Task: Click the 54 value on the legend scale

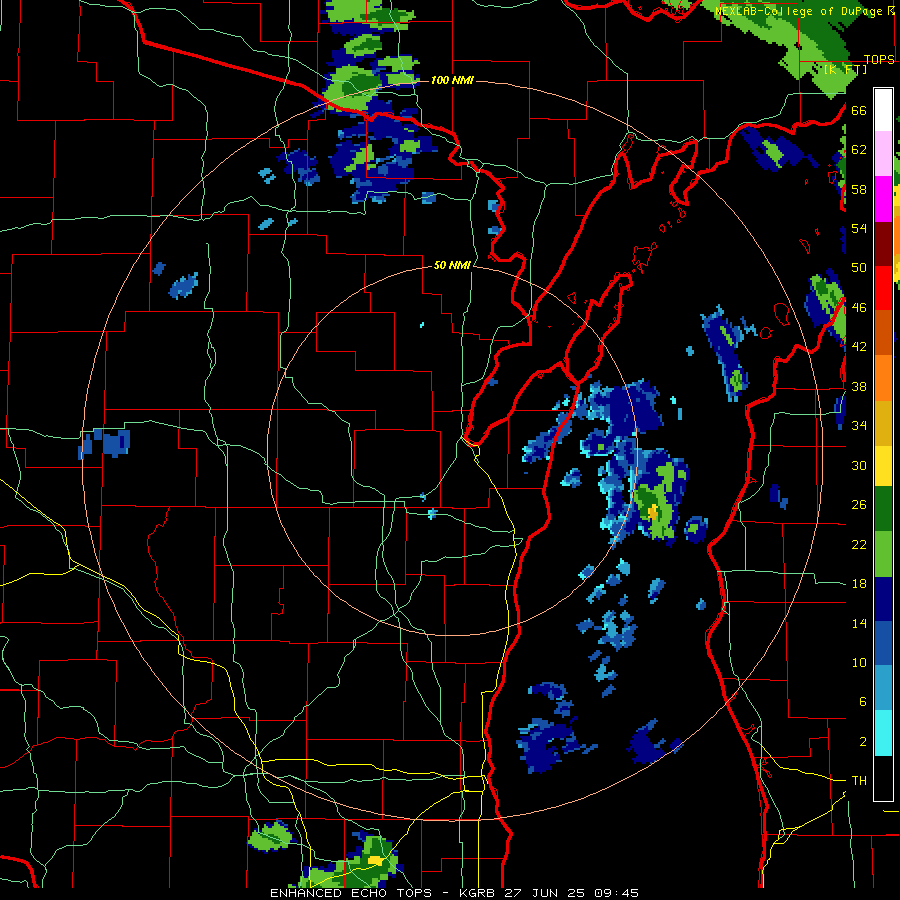Action: [859, 228]
